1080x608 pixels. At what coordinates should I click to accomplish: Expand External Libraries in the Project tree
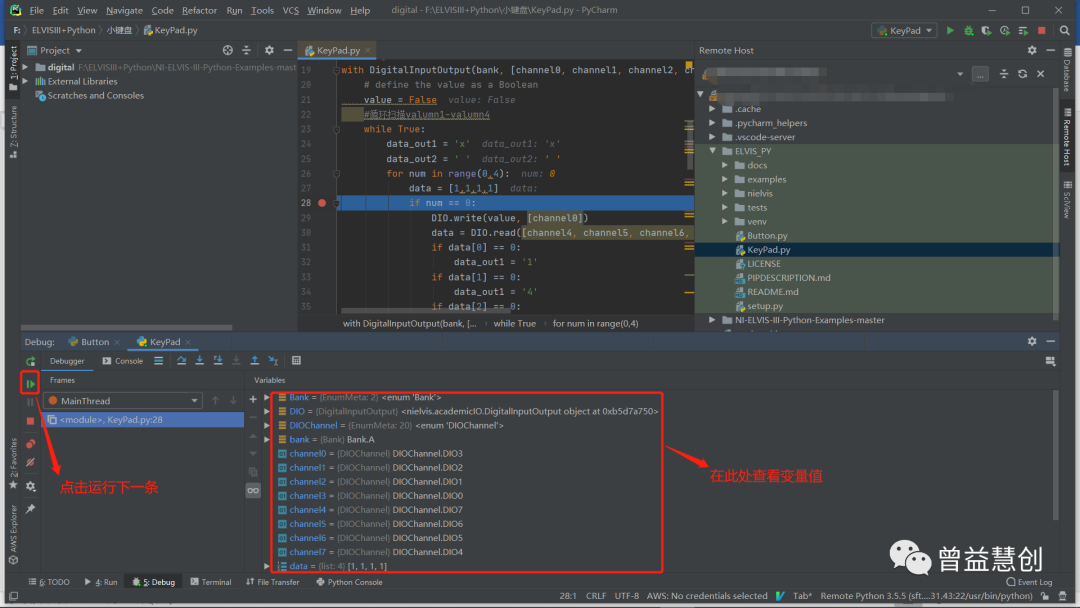point(25,81)
